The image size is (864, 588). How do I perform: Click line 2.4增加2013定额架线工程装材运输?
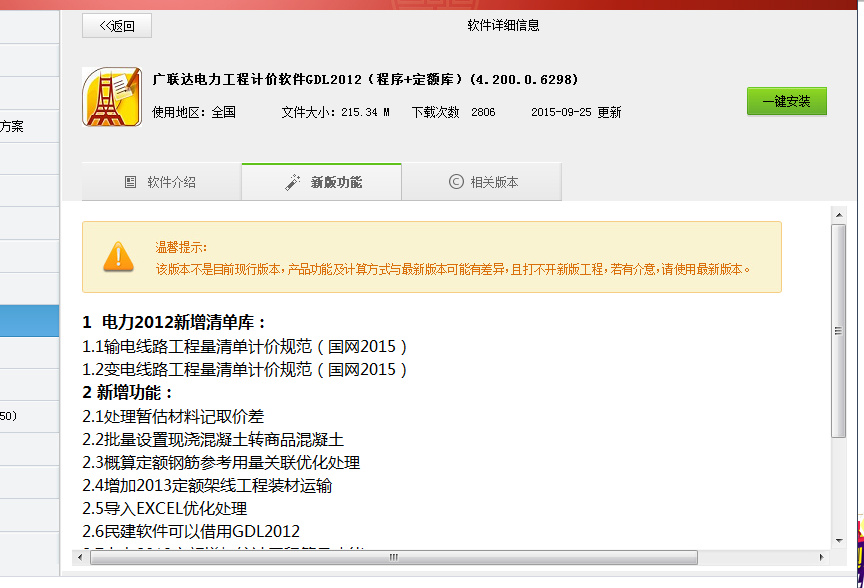(207, 486)
